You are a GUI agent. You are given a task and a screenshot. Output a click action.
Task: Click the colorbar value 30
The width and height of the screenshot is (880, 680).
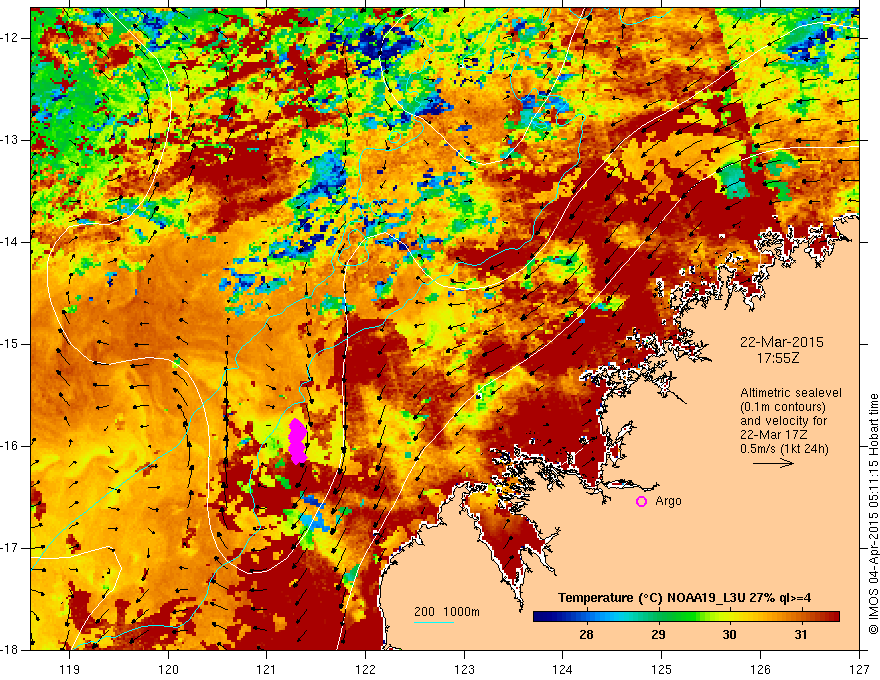coord(729,635)
